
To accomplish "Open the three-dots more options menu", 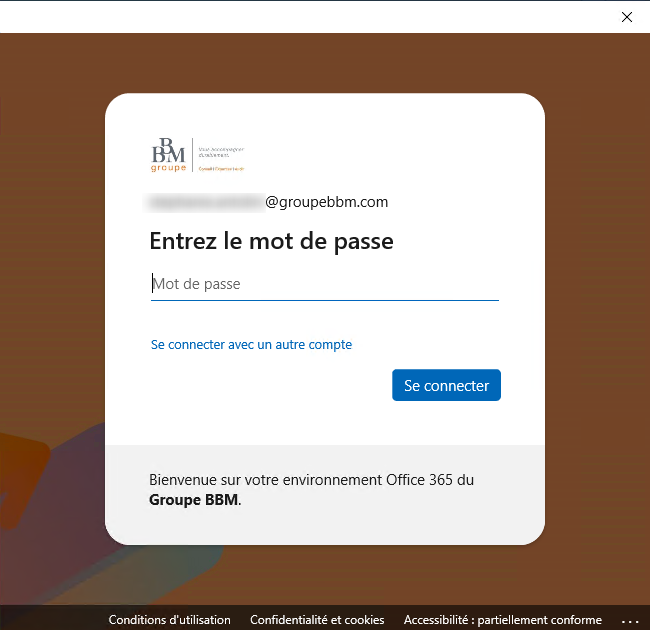I will click(629, 620).
